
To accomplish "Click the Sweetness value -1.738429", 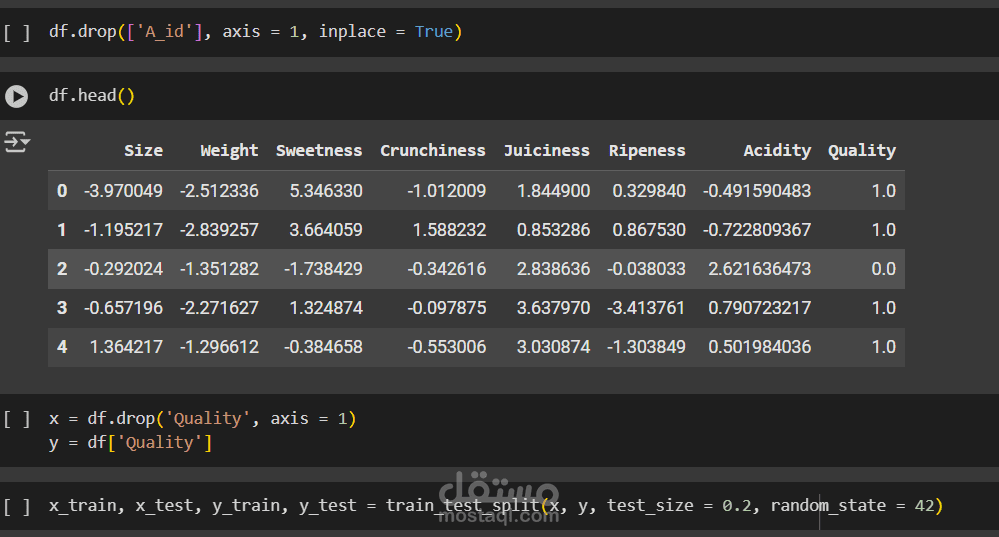I will coord(323,269).
